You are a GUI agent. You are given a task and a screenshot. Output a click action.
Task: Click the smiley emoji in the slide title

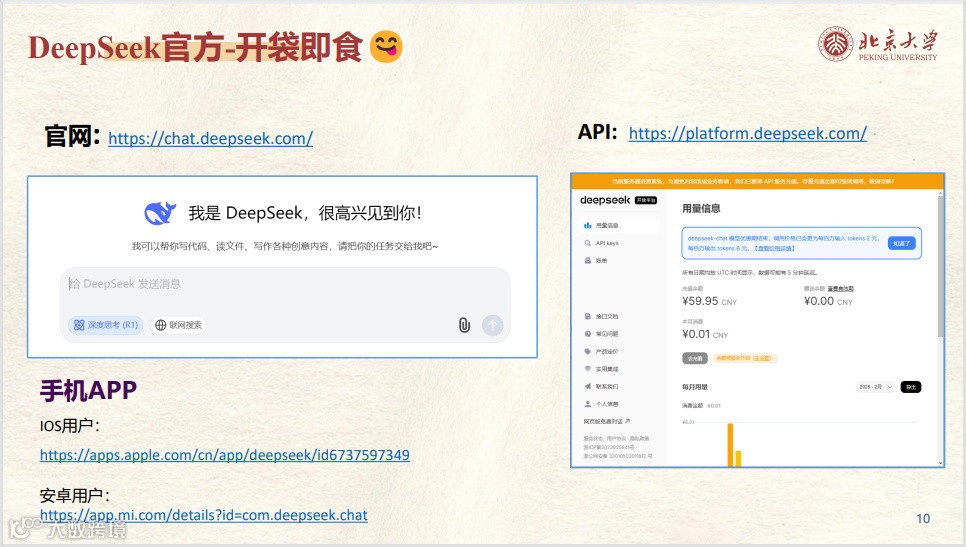386,47
